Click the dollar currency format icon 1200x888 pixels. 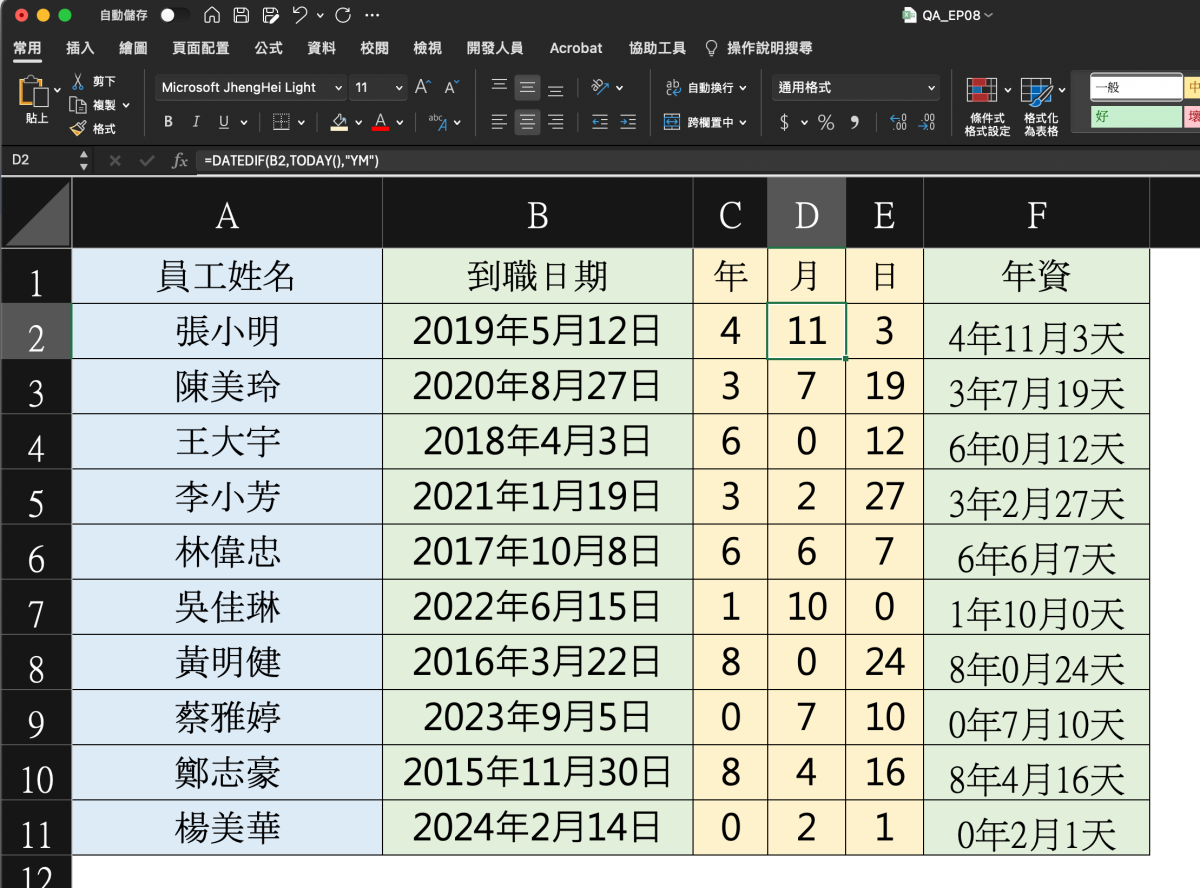[x=784, y=122]
